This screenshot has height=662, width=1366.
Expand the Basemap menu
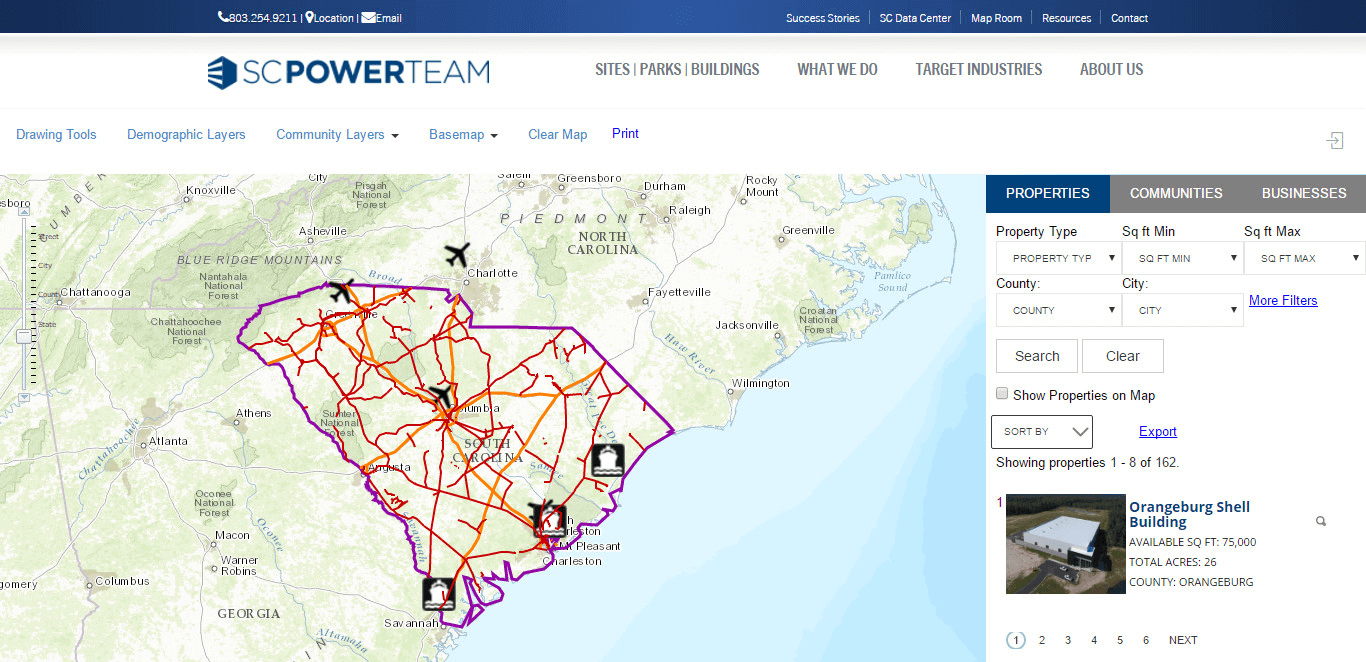463,135
